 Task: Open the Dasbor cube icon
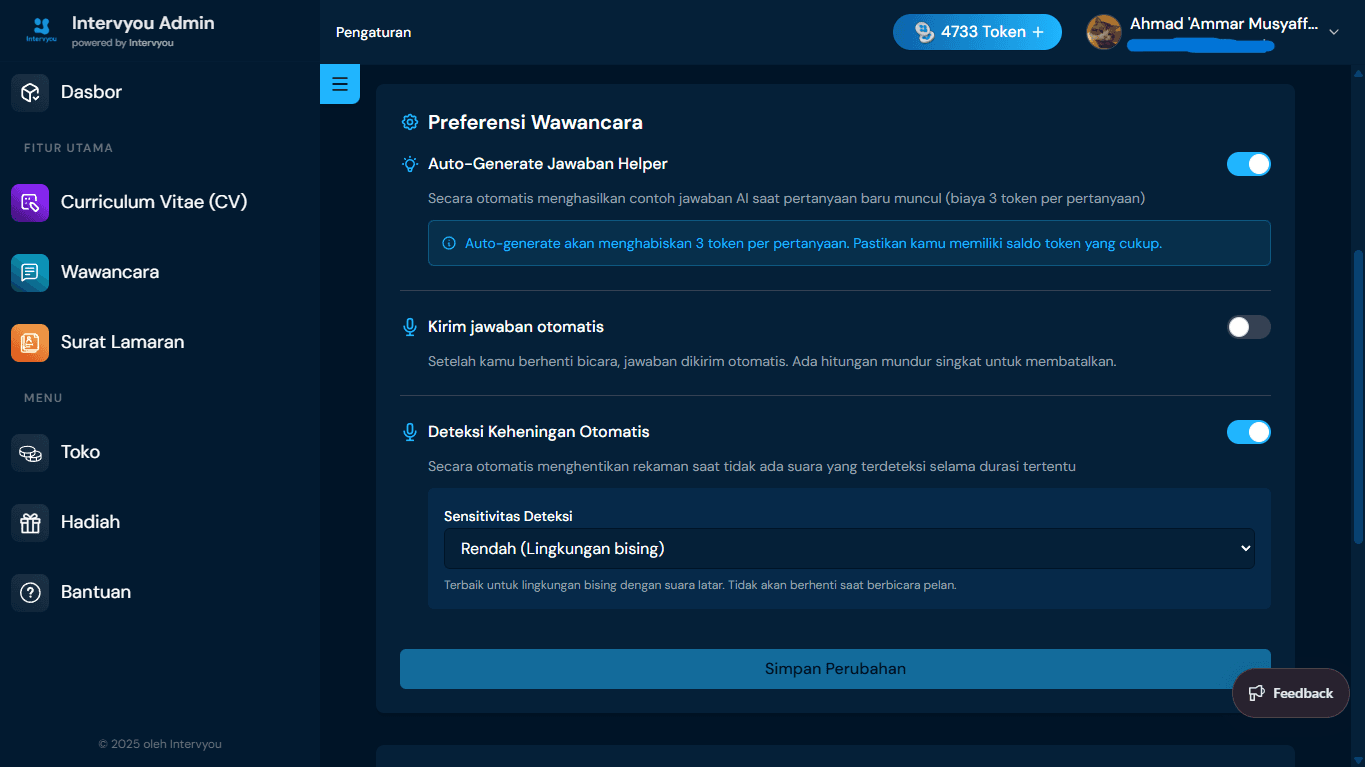30,92
